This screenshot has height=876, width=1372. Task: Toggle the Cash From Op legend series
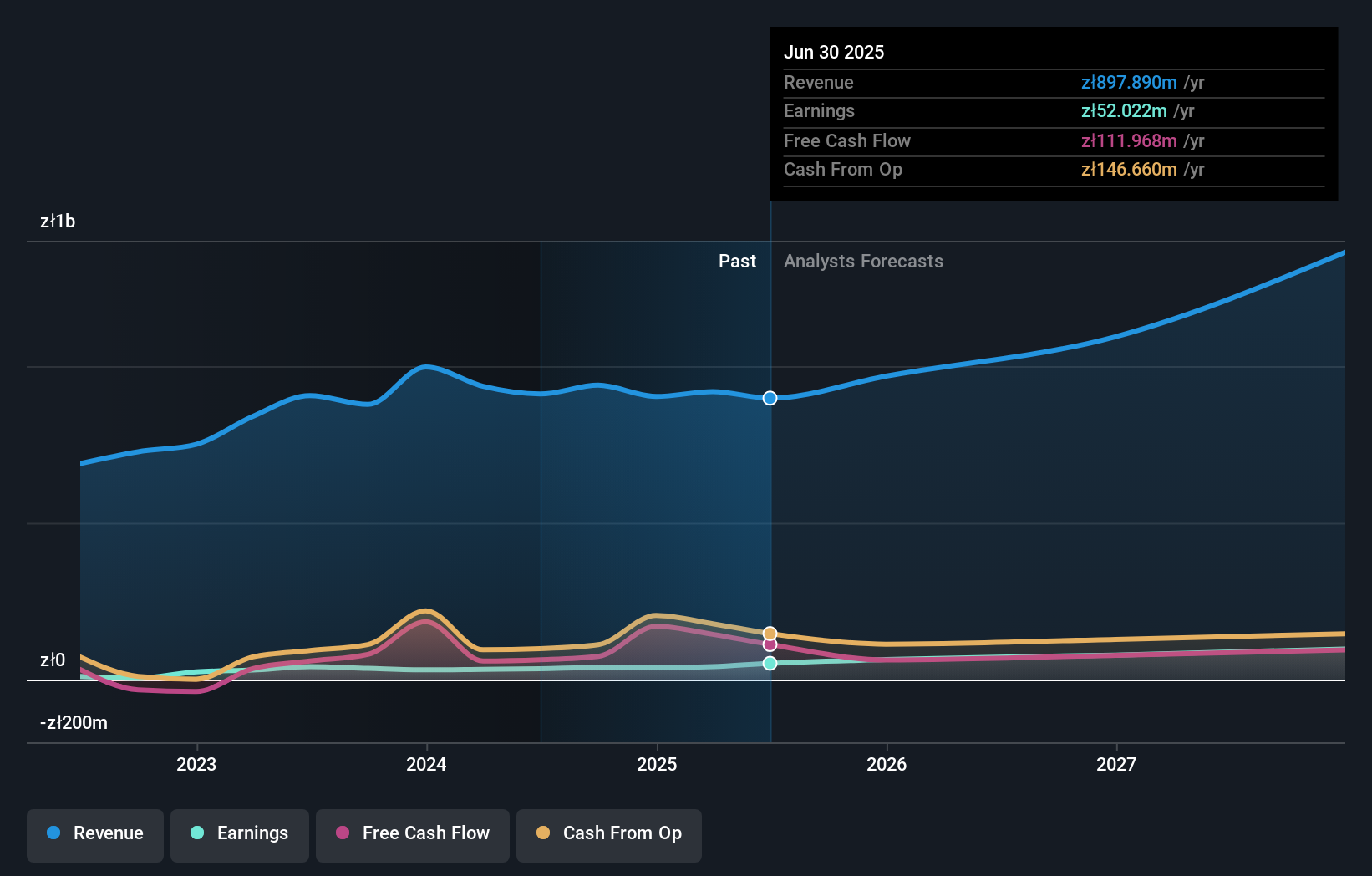609,835
